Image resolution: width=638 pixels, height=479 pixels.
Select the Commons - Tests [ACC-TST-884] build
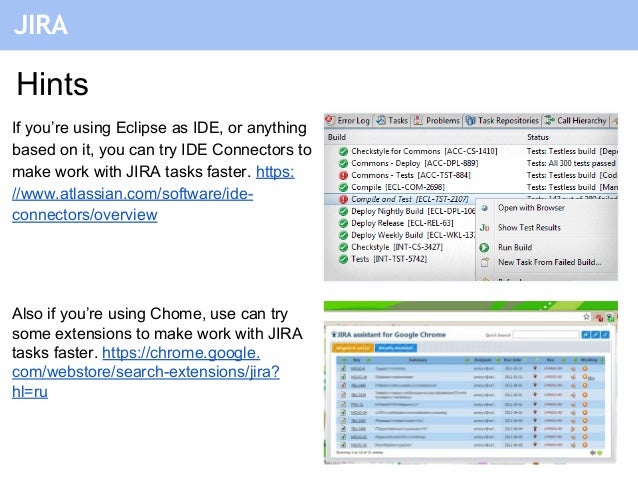click(411, 175)
